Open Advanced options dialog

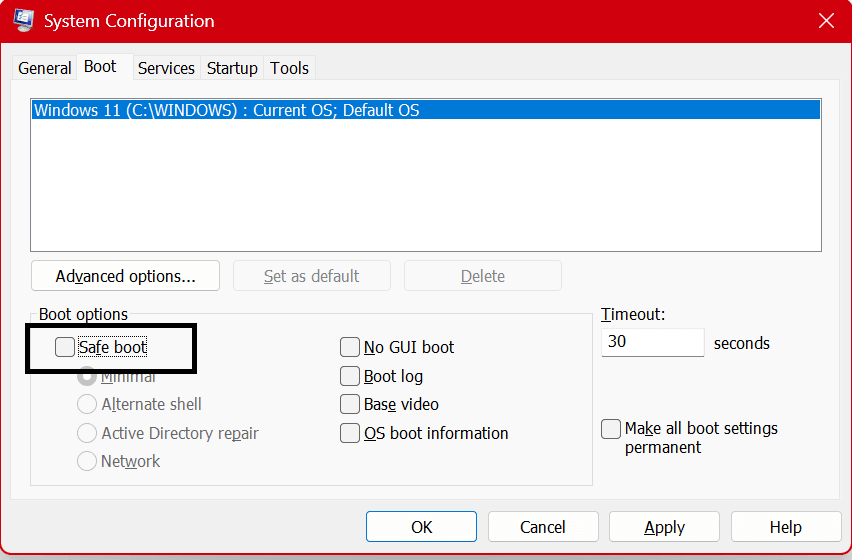pos(126,276)
